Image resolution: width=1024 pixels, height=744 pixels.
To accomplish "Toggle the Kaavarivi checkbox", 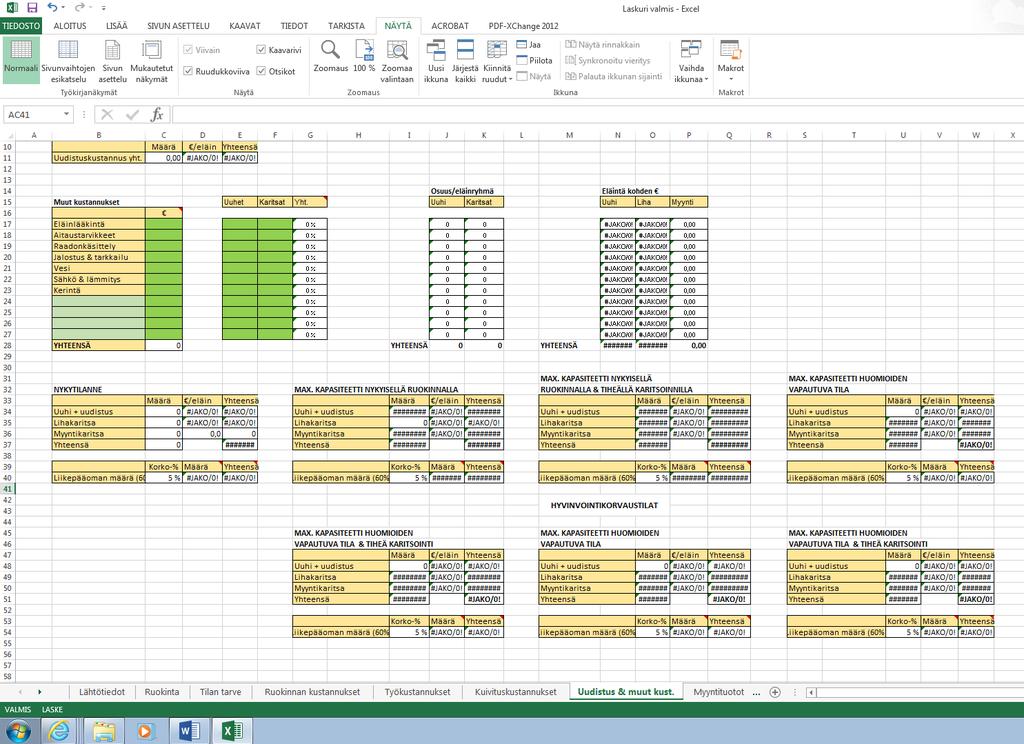I will (x=261, y=50).
